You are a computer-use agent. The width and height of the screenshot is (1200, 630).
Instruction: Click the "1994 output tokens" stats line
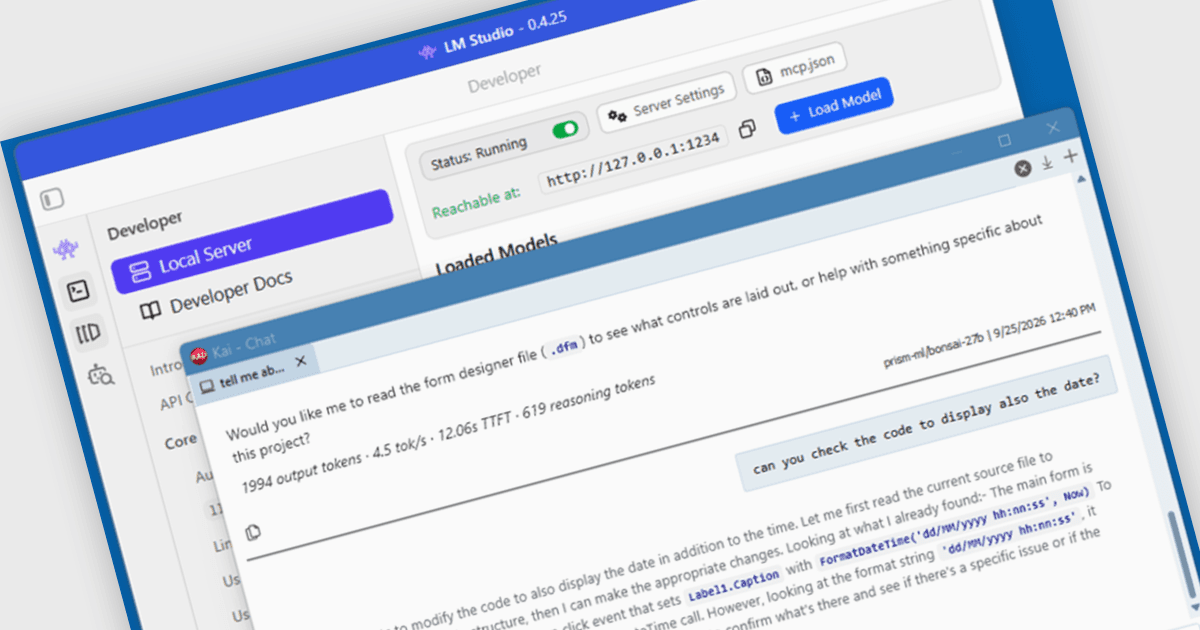click(x=449, y=434)
